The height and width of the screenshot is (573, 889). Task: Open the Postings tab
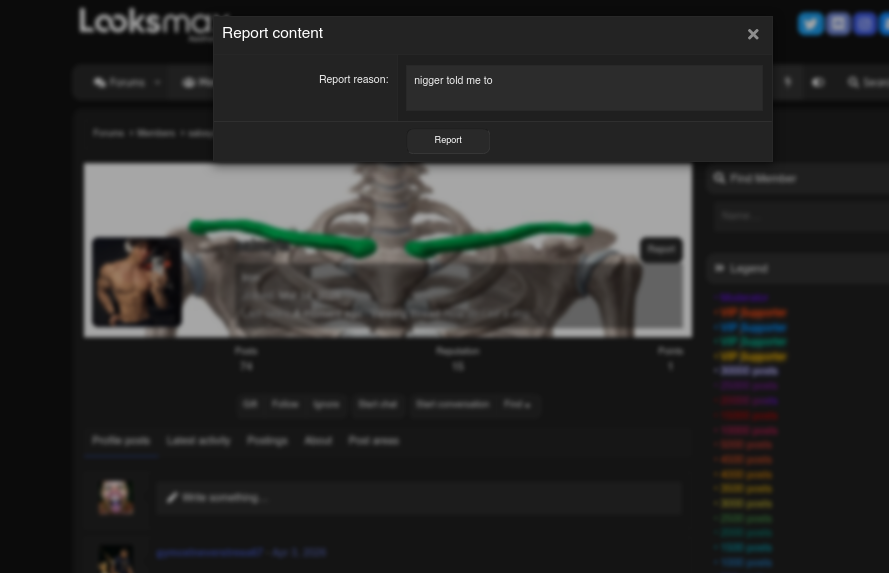click(267, 441)
